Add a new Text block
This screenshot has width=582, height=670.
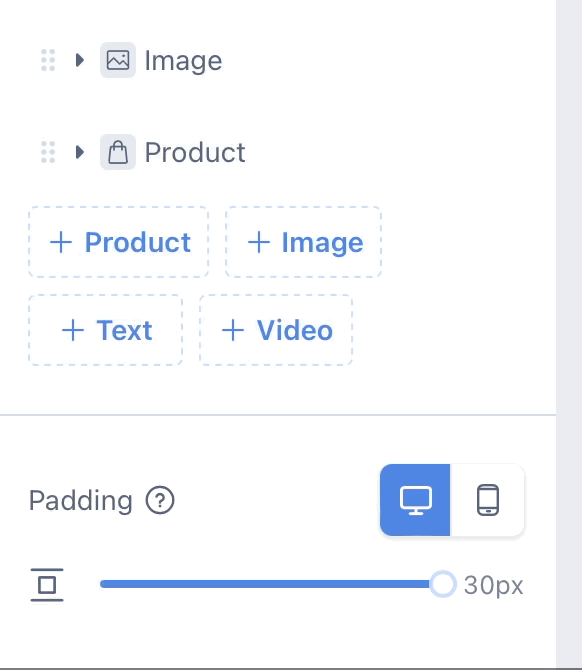pyautogui.click(x=106, y=330)
